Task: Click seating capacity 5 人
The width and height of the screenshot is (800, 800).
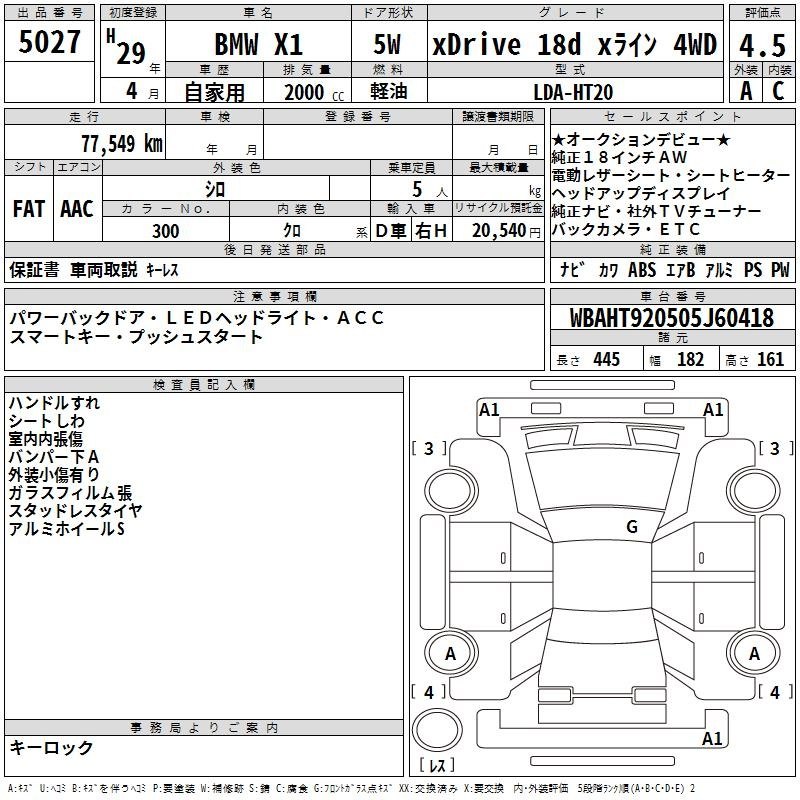Action: tap(429, 190)
